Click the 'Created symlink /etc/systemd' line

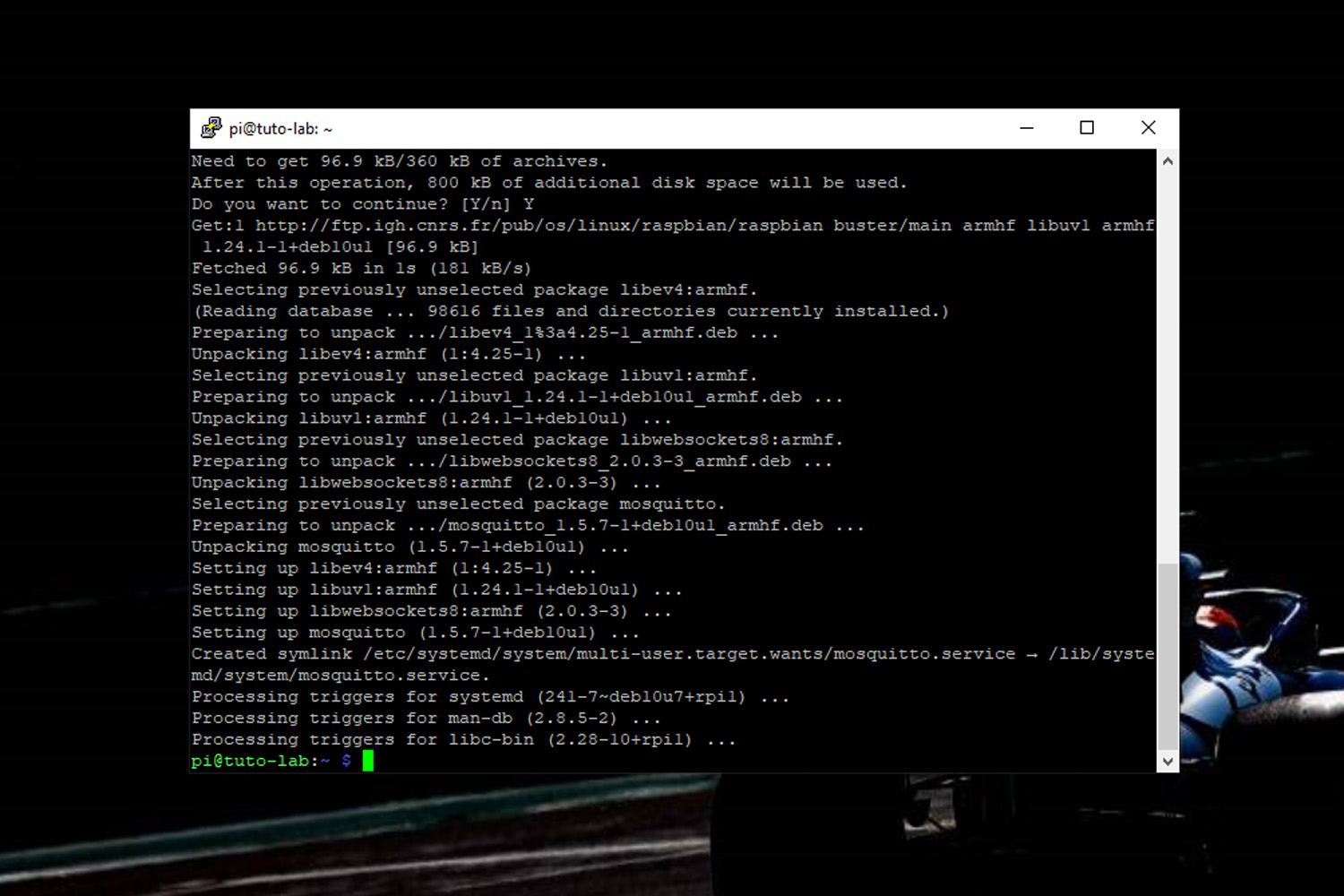point(673,654)
